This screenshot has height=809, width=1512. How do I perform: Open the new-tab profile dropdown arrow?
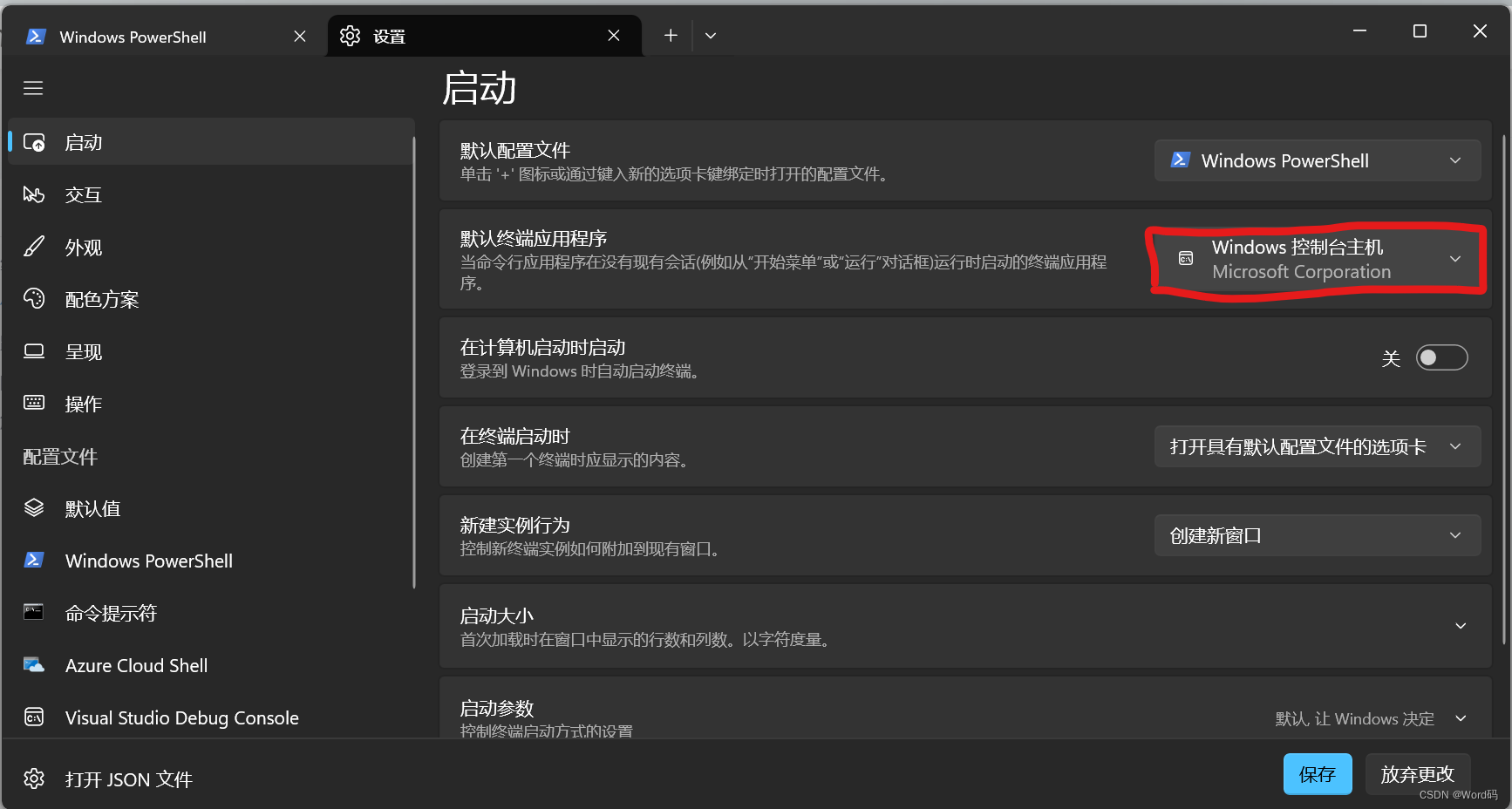coord(711,35)
